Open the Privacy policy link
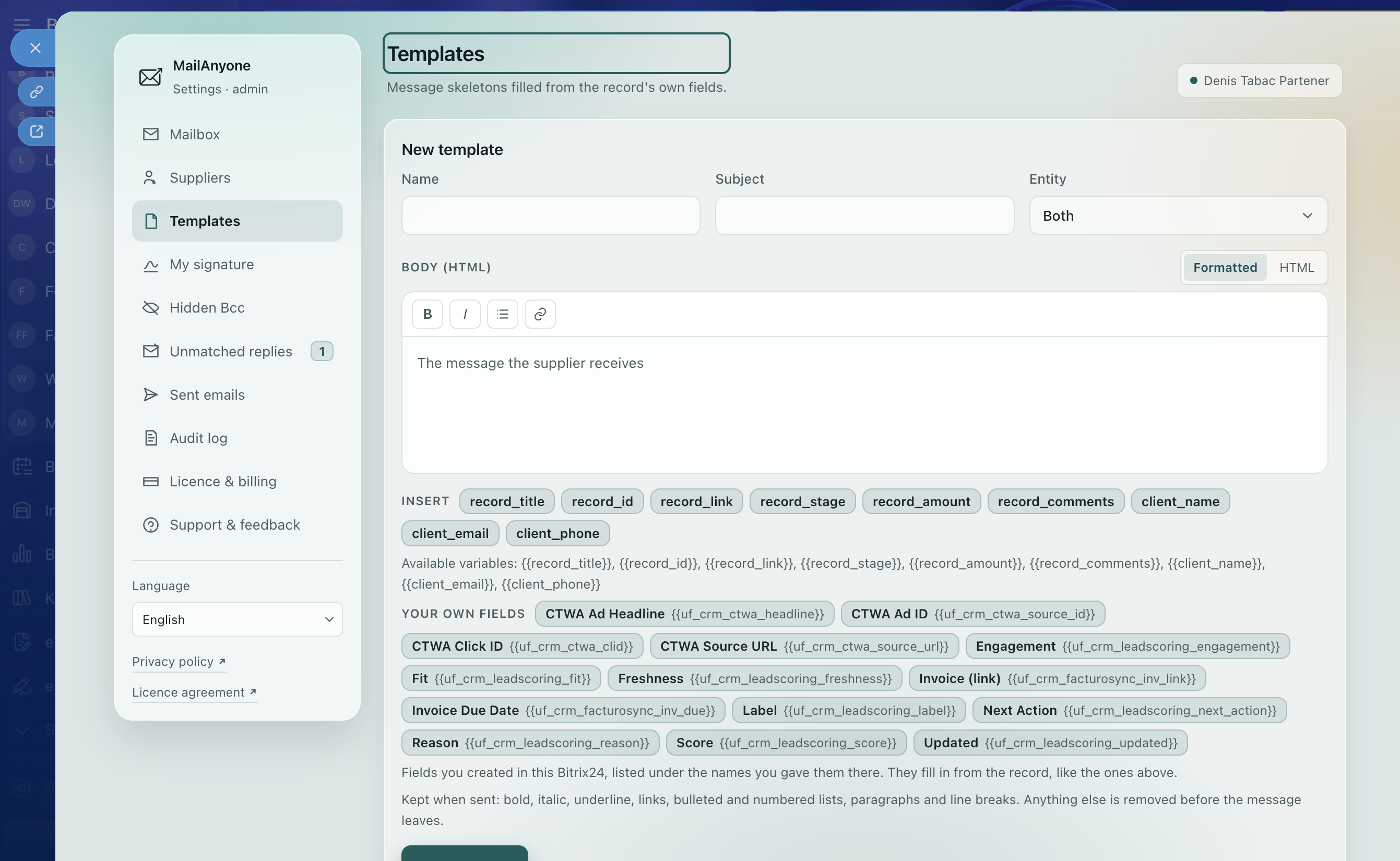1400x861 pixels. point(179,662)
